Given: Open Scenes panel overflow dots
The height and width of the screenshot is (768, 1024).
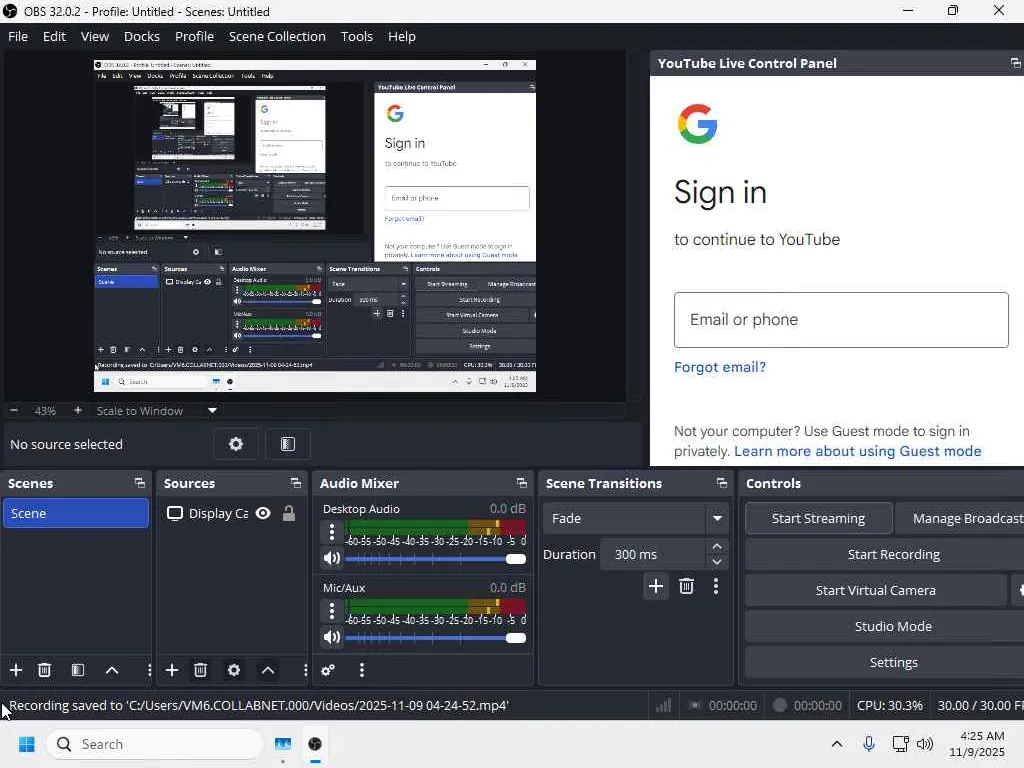Looking at the screenshot, I should (150, 670).
